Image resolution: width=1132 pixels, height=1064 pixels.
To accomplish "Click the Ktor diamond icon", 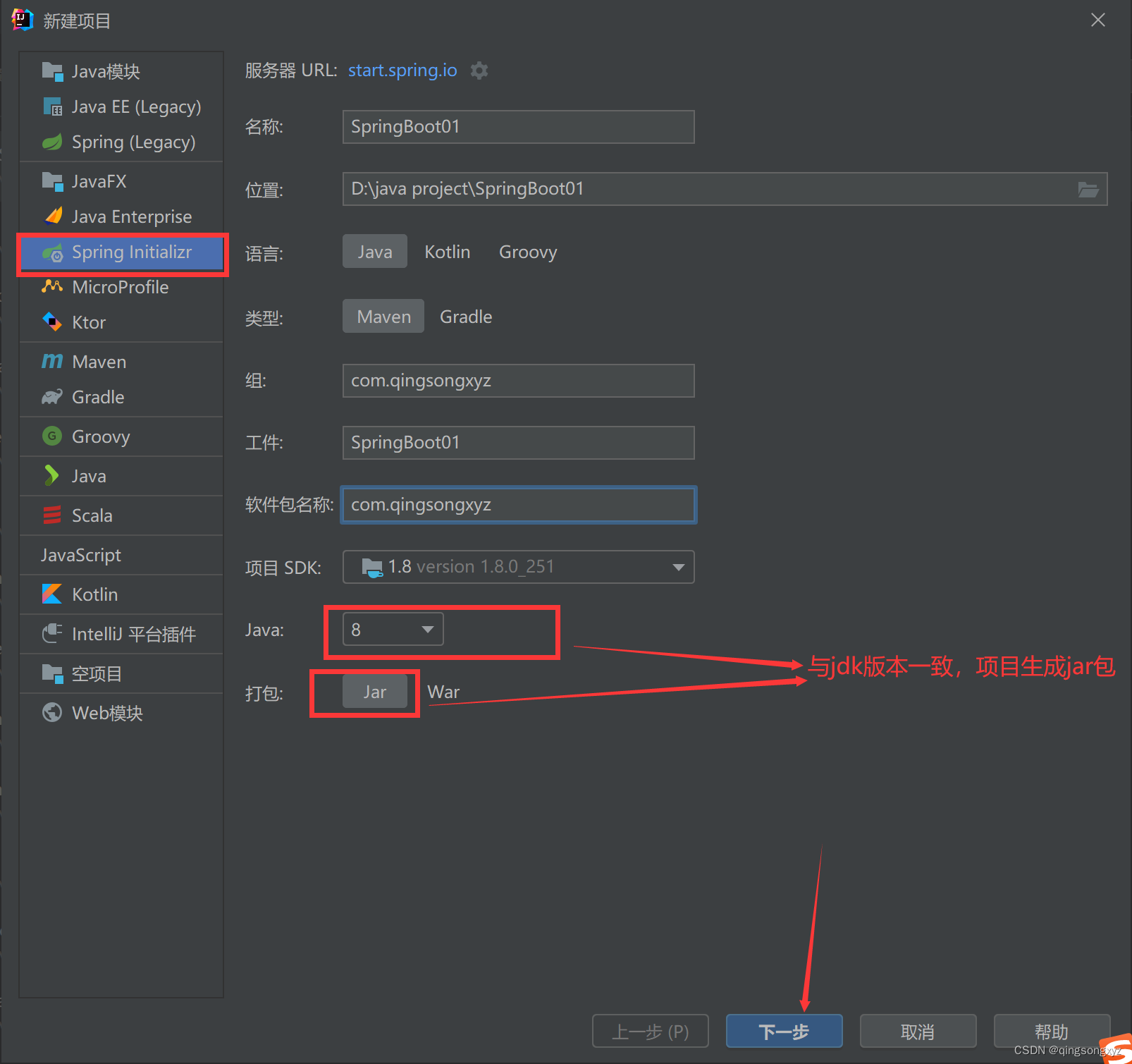I will [x=52, y=322].
